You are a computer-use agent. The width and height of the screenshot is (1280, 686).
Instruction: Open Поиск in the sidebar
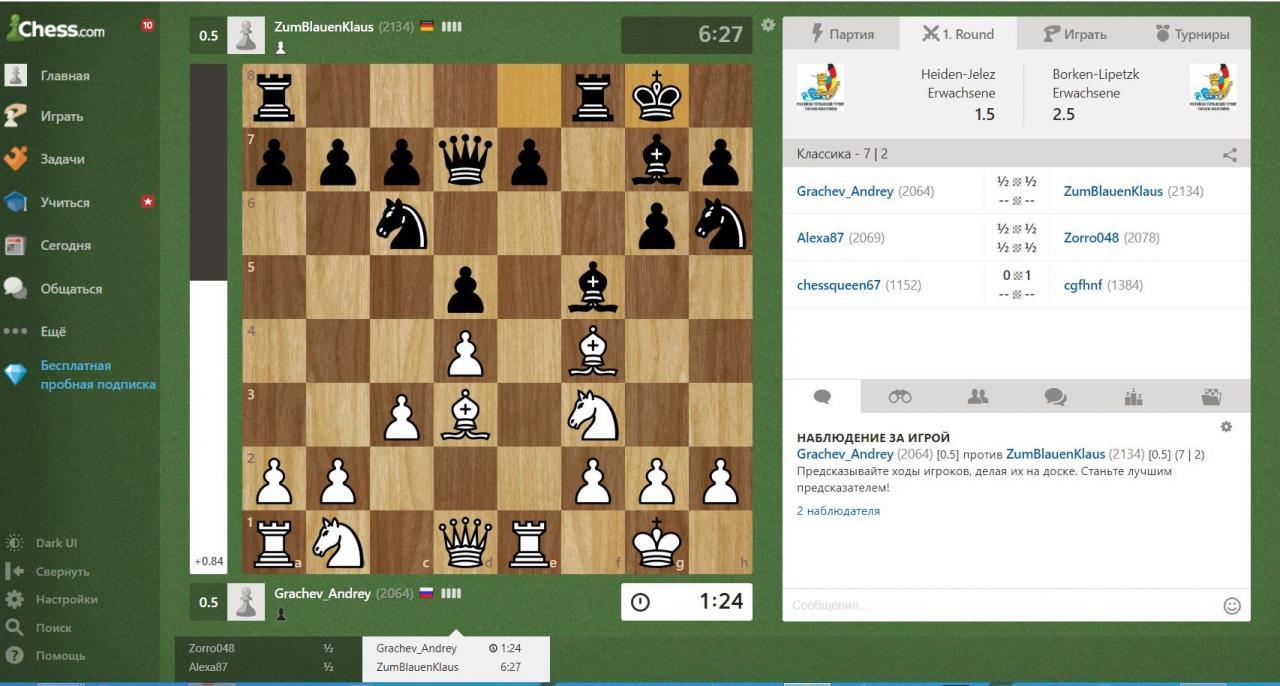coord(40,627)
